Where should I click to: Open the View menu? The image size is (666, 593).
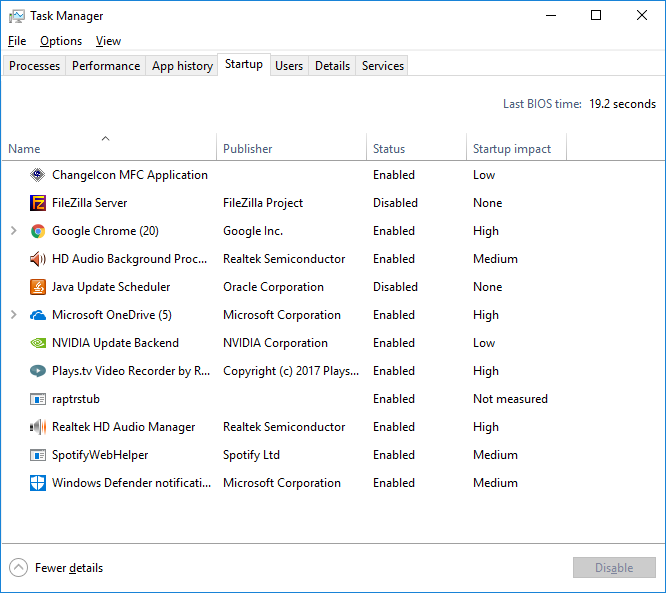pyautogui.click(x=108, y=41)
